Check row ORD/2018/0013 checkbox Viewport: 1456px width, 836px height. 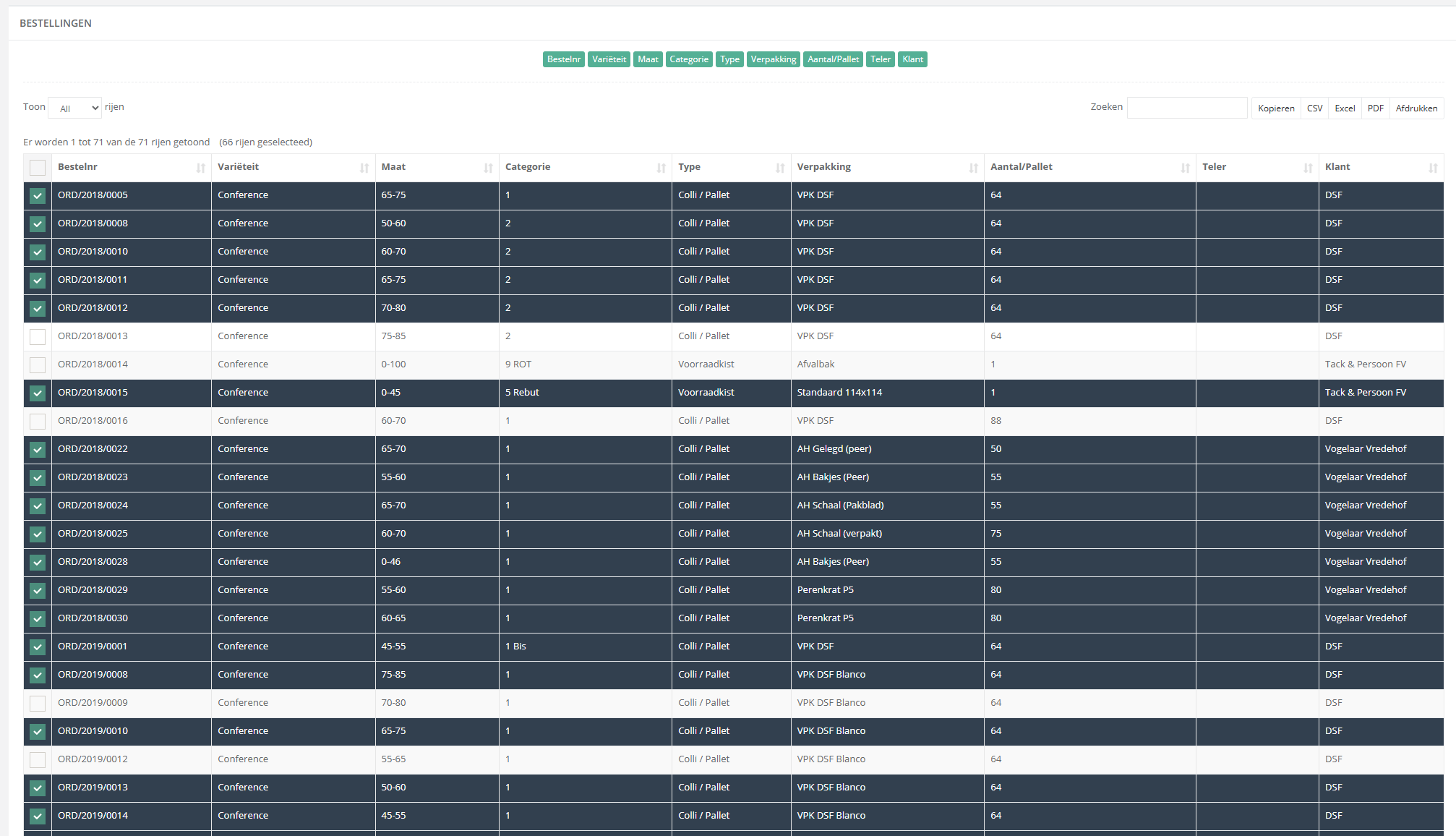pos(38,337)
